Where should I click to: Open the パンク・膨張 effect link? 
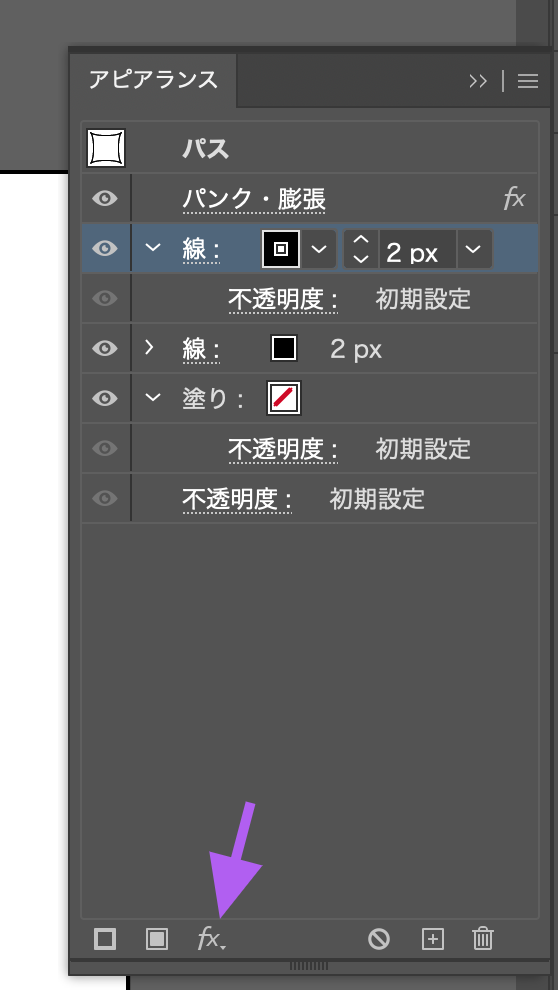point(254,200)
